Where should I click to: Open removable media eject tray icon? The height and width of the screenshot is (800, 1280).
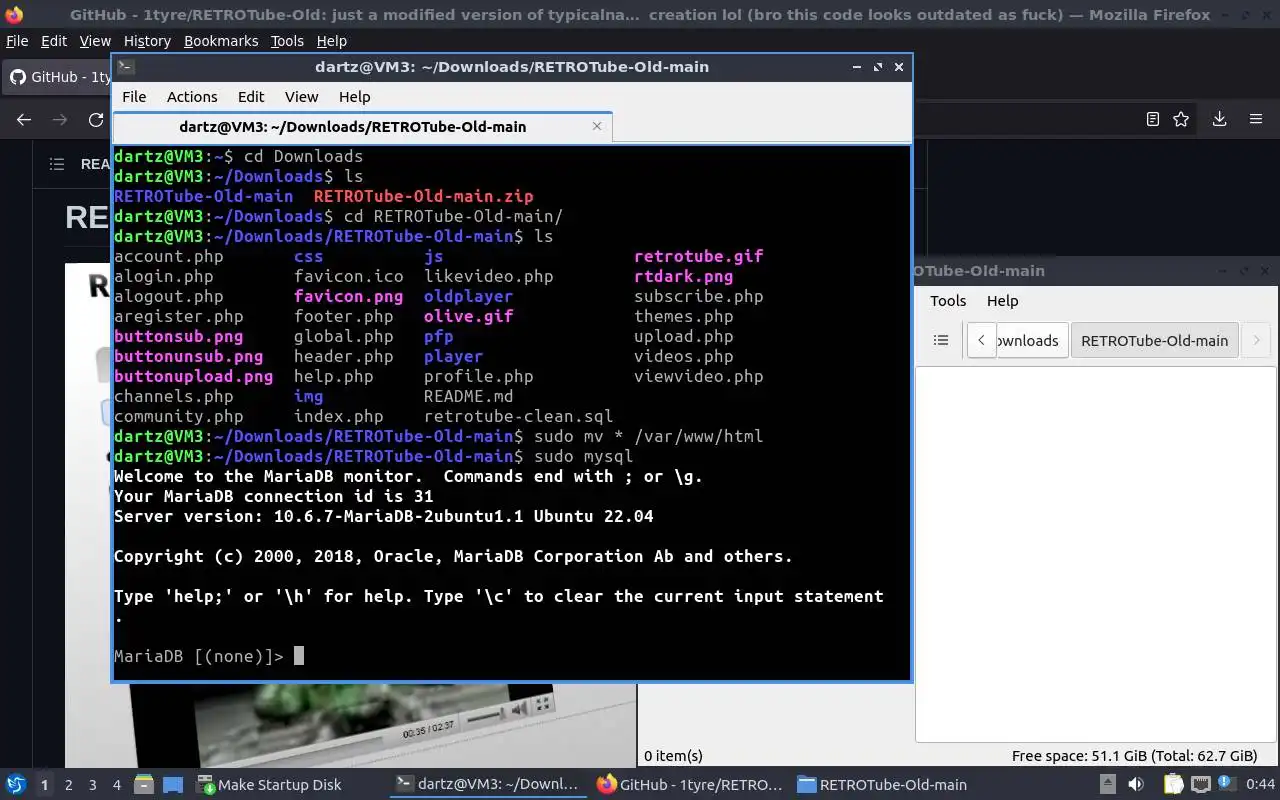(x=1108, y=785)
